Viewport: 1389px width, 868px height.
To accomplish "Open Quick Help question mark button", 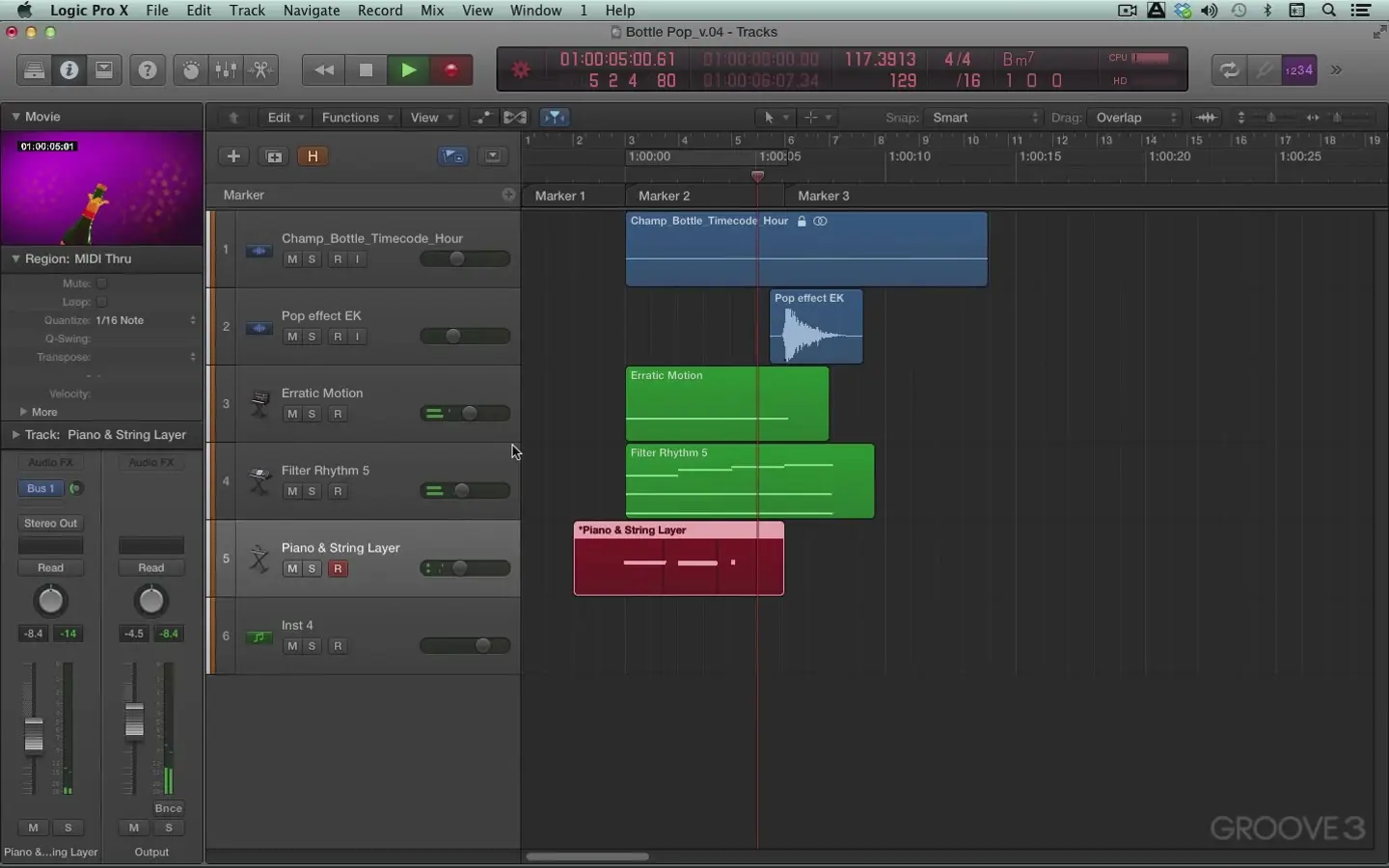I will click(x=148, y=70).
